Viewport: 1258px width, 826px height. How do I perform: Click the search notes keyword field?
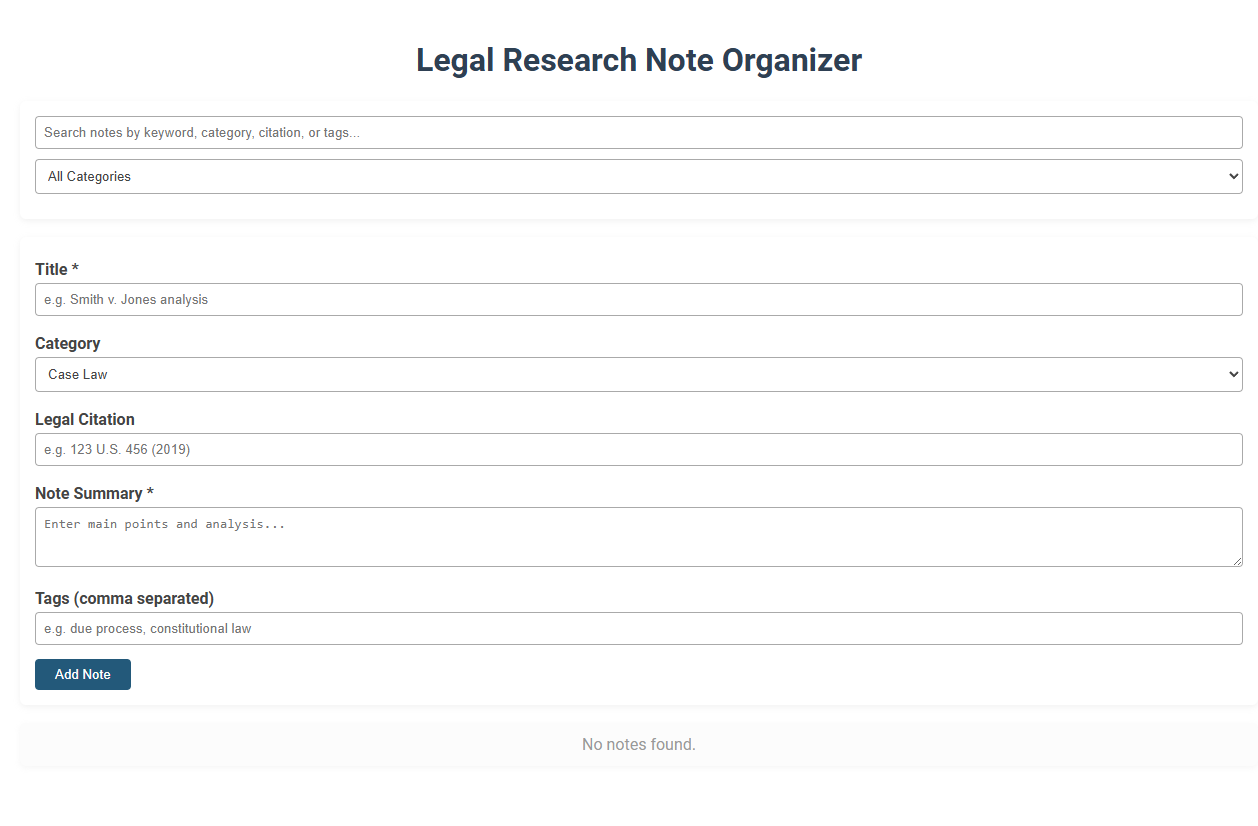click(x=639, y=132)
